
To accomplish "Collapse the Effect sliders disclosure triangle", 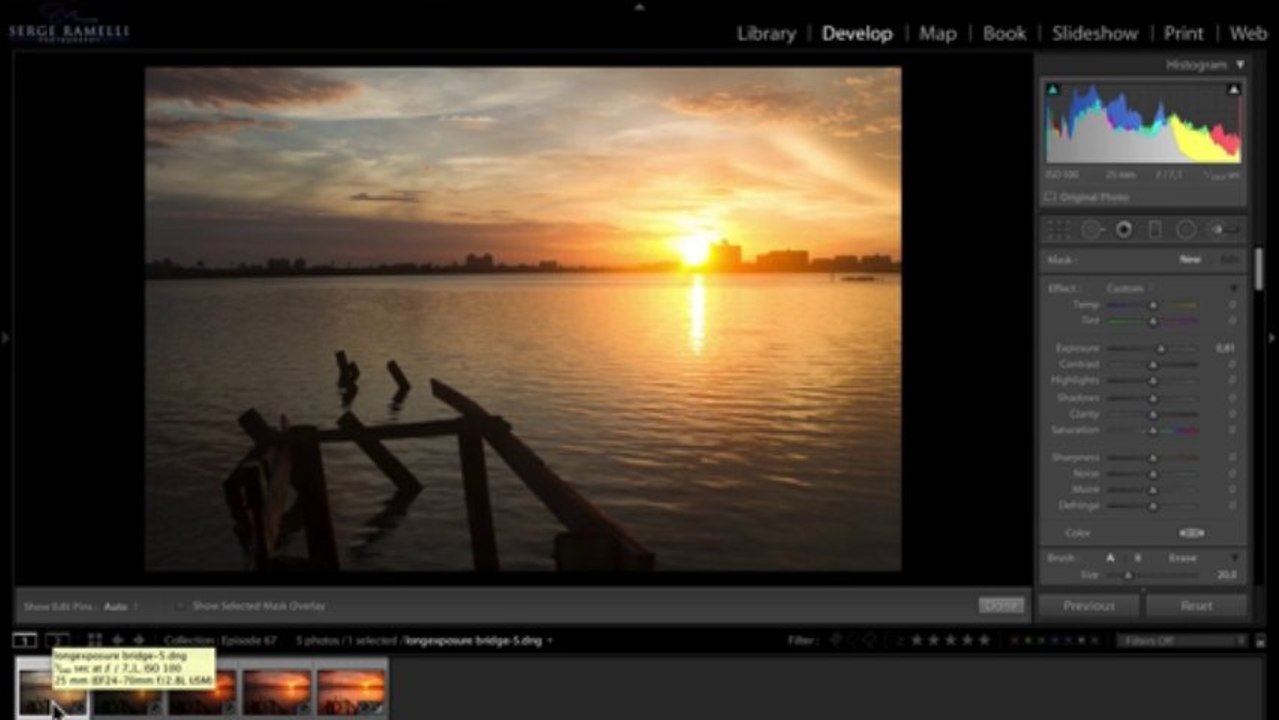I will coord(1234,289).
